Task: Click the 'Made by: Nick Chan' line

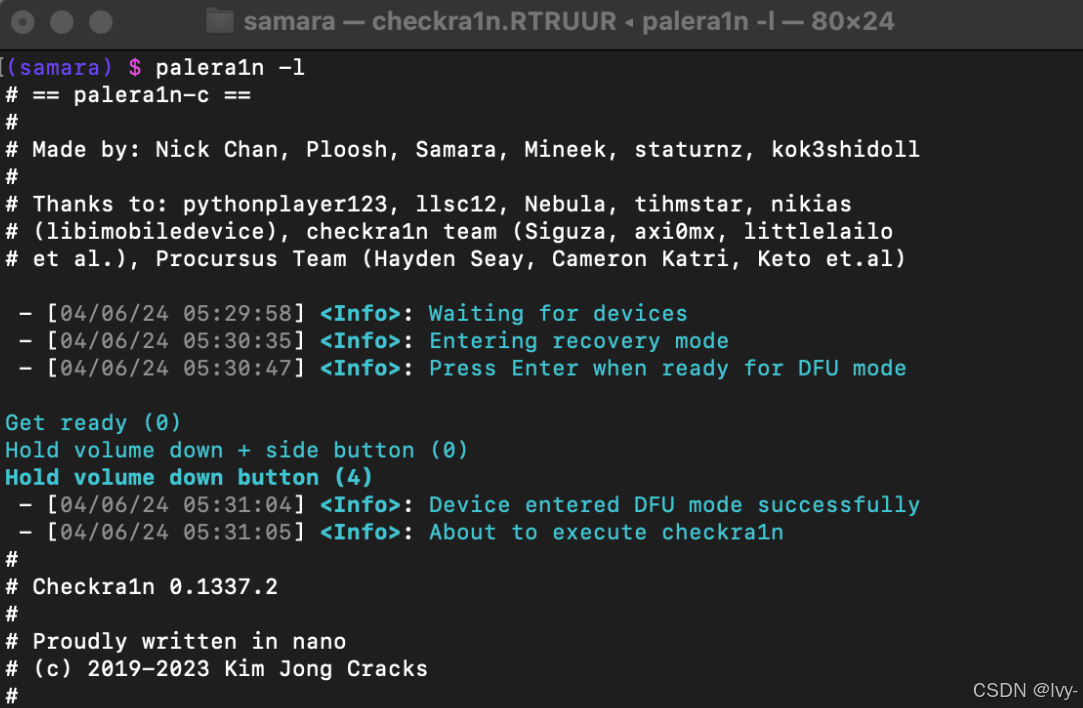Action: coord(463,150)
